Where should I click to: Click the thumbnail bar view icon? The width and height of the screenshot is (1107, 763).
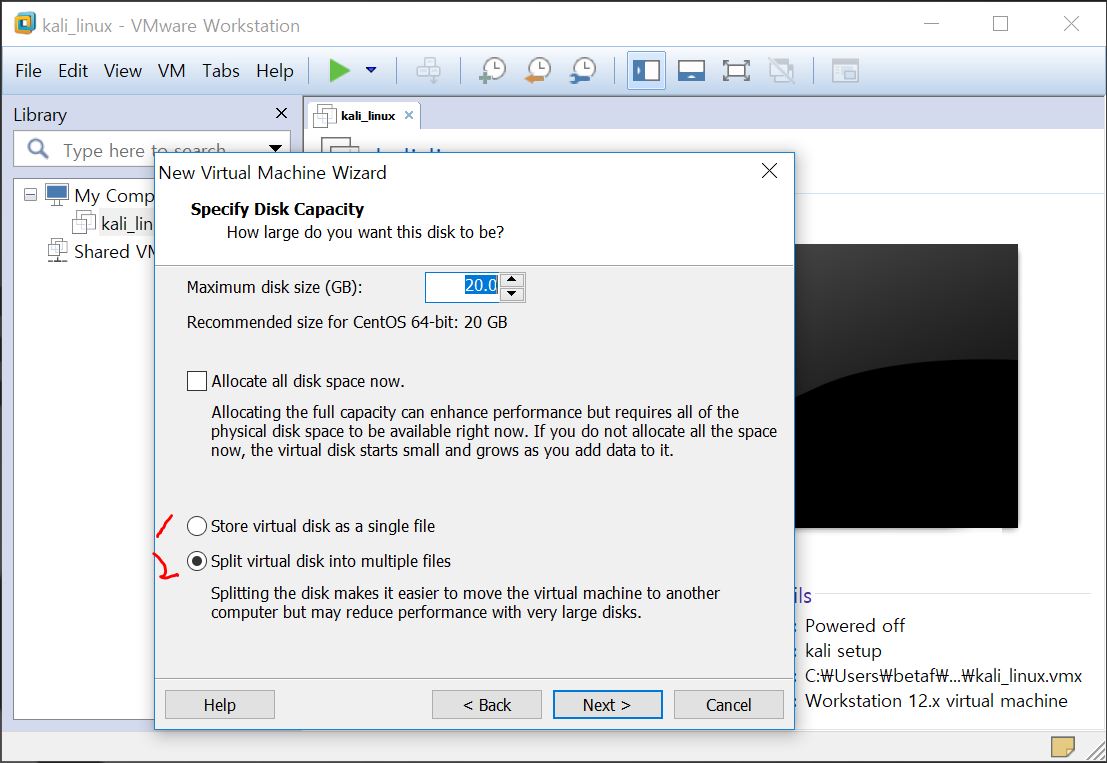[691, 71]
